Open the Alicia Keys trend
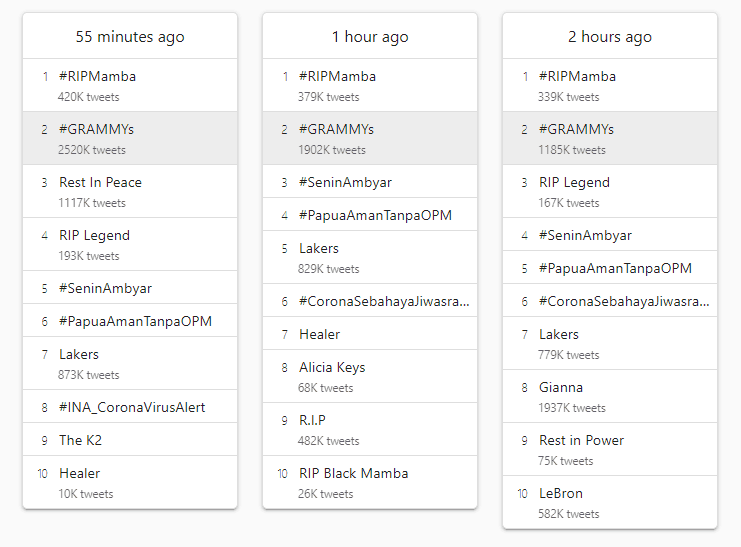741x547 pixels. (x=332, y=367)
